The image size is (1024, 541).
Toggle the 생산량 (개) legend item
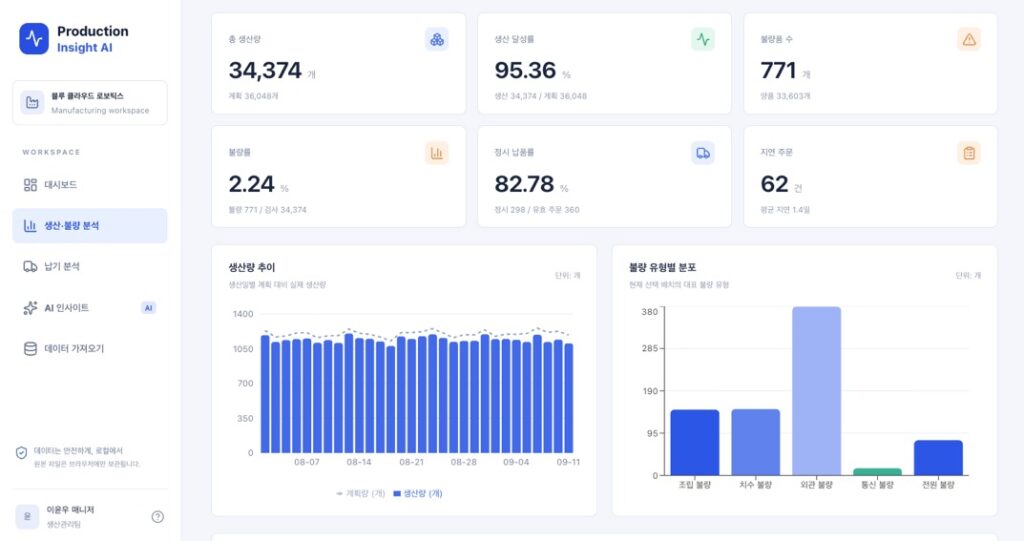(x=418, y=494)
